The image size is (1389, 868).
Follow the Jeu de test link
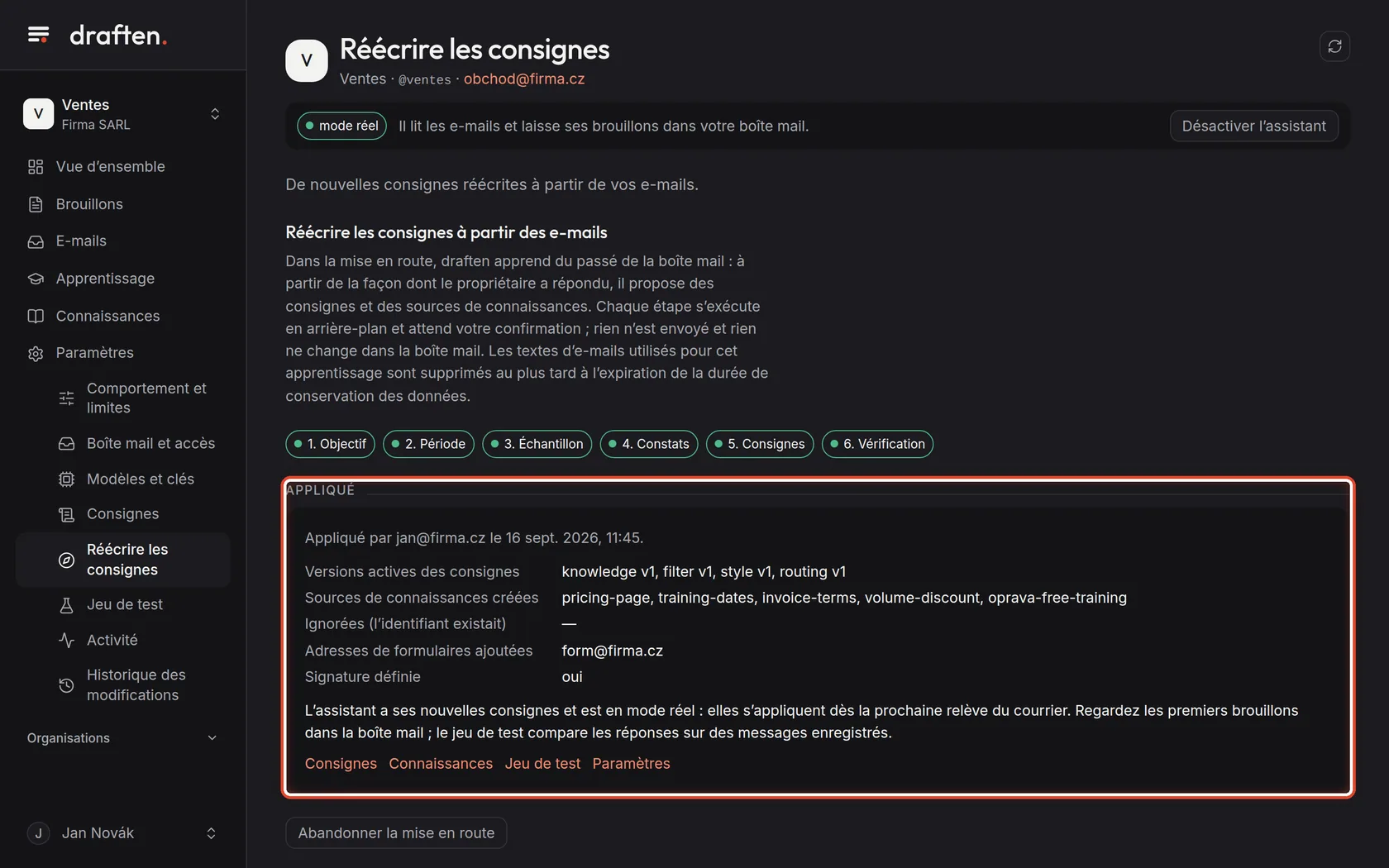click(542, 764)
